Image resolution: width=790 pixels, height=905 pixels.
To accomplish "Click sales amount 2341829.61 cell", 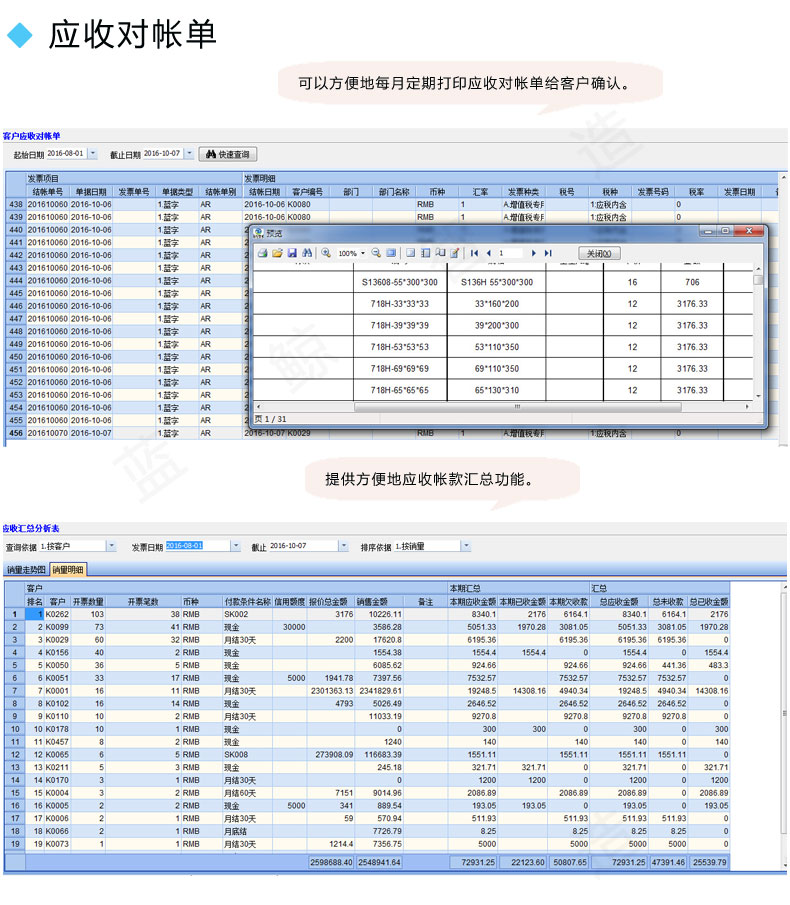I will [380, 691].
